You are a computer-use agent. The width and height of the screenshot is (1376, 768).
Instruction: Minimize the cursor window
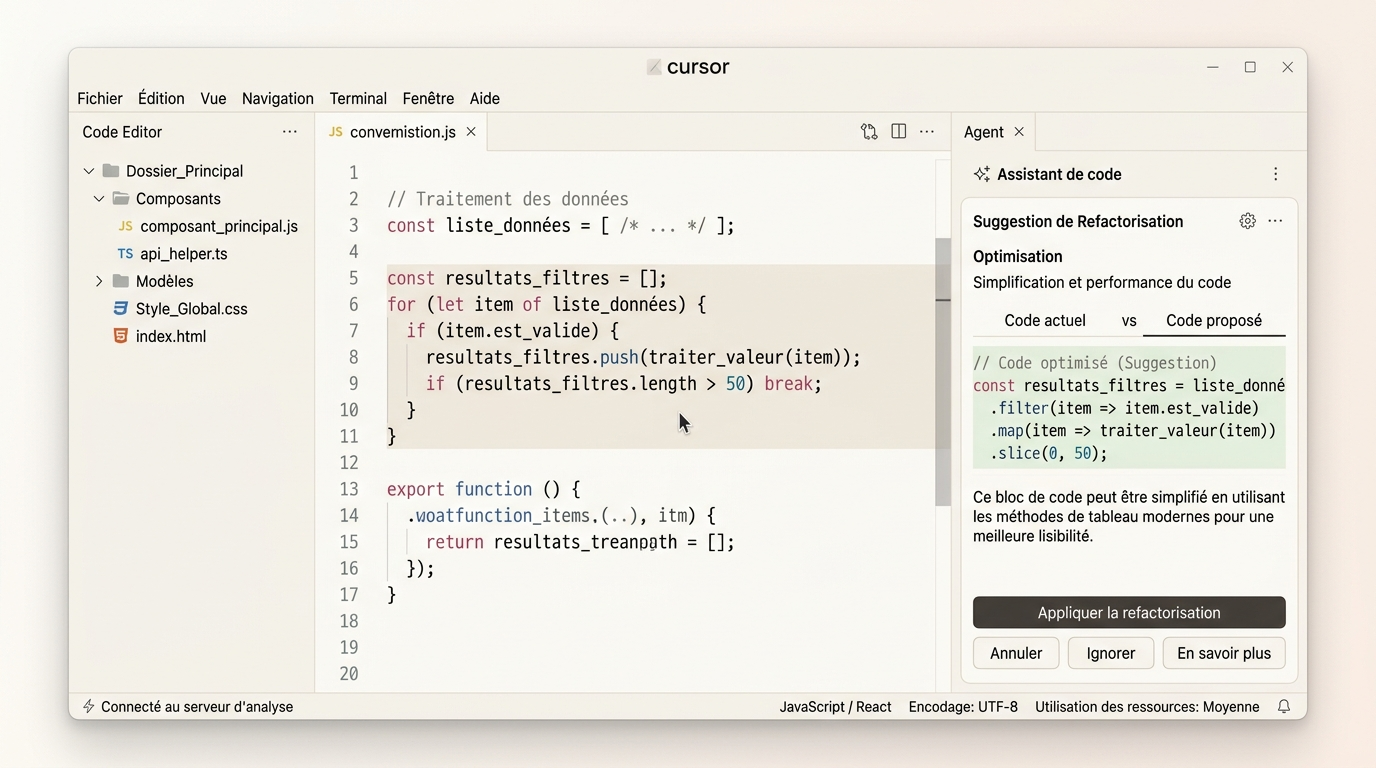click(x=1213, y=67)
